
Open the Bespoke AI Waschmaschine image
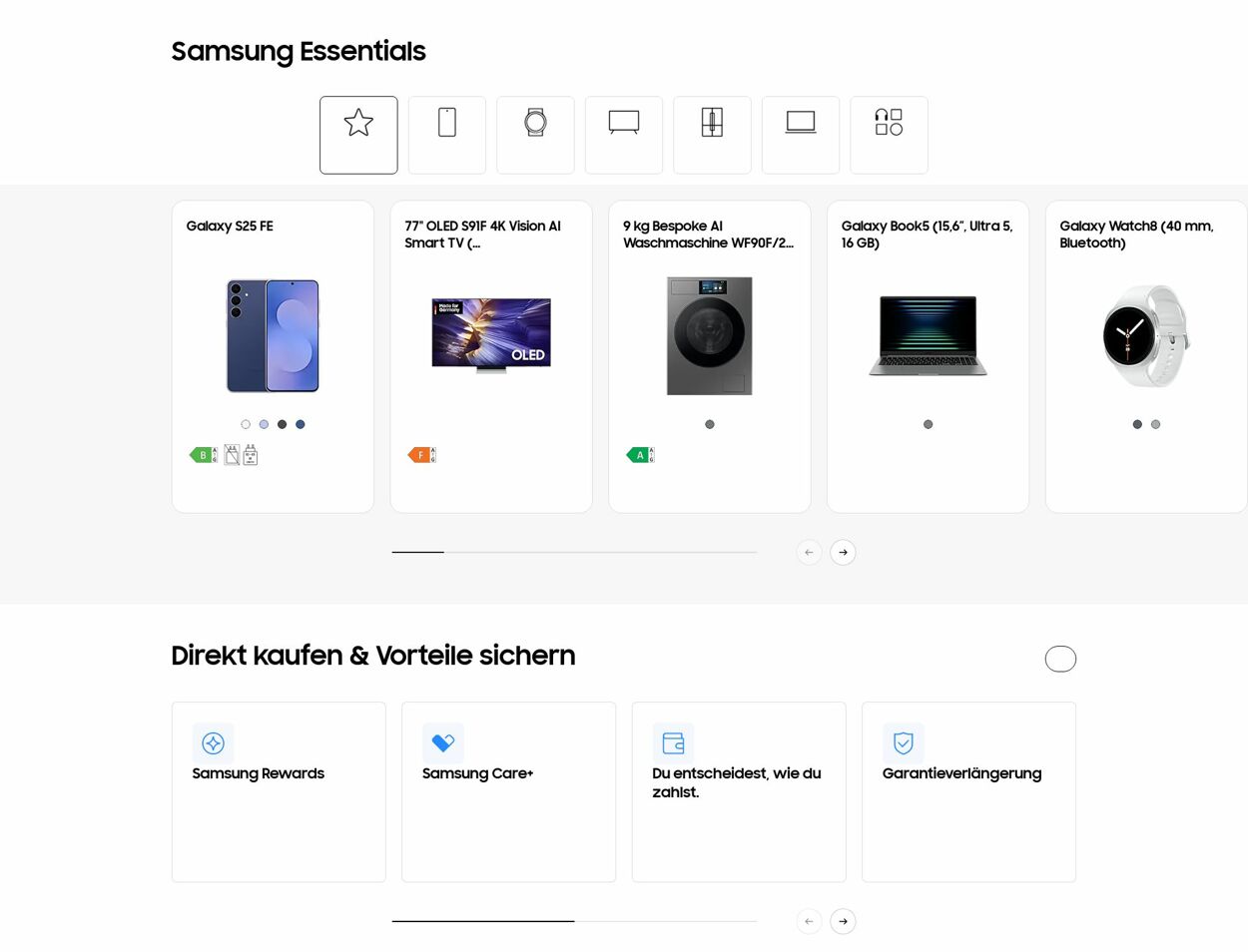(x=710, y=336)
